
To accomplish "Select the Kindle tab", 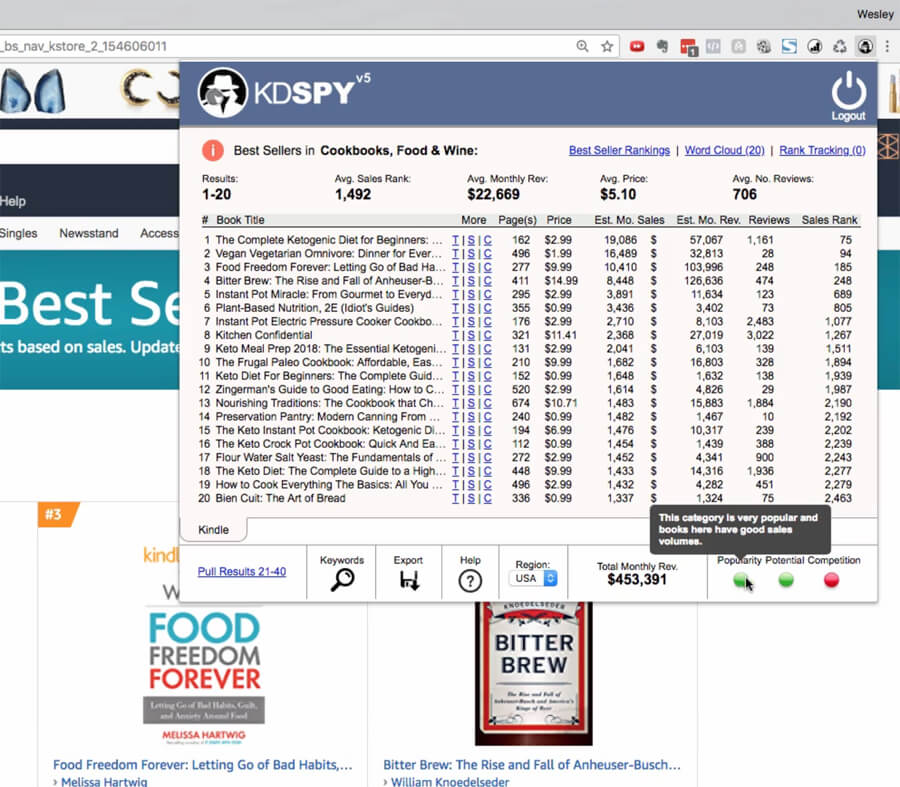I will [214, 529].
